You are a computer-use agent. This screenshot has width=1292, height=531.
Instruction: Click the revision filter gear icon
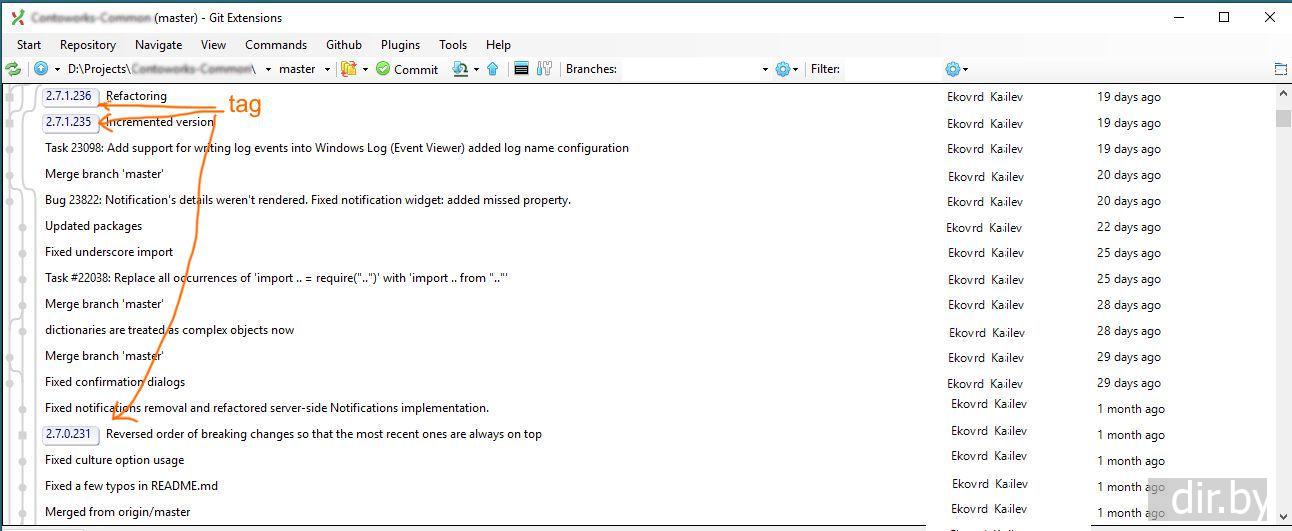tap(952, 69)
